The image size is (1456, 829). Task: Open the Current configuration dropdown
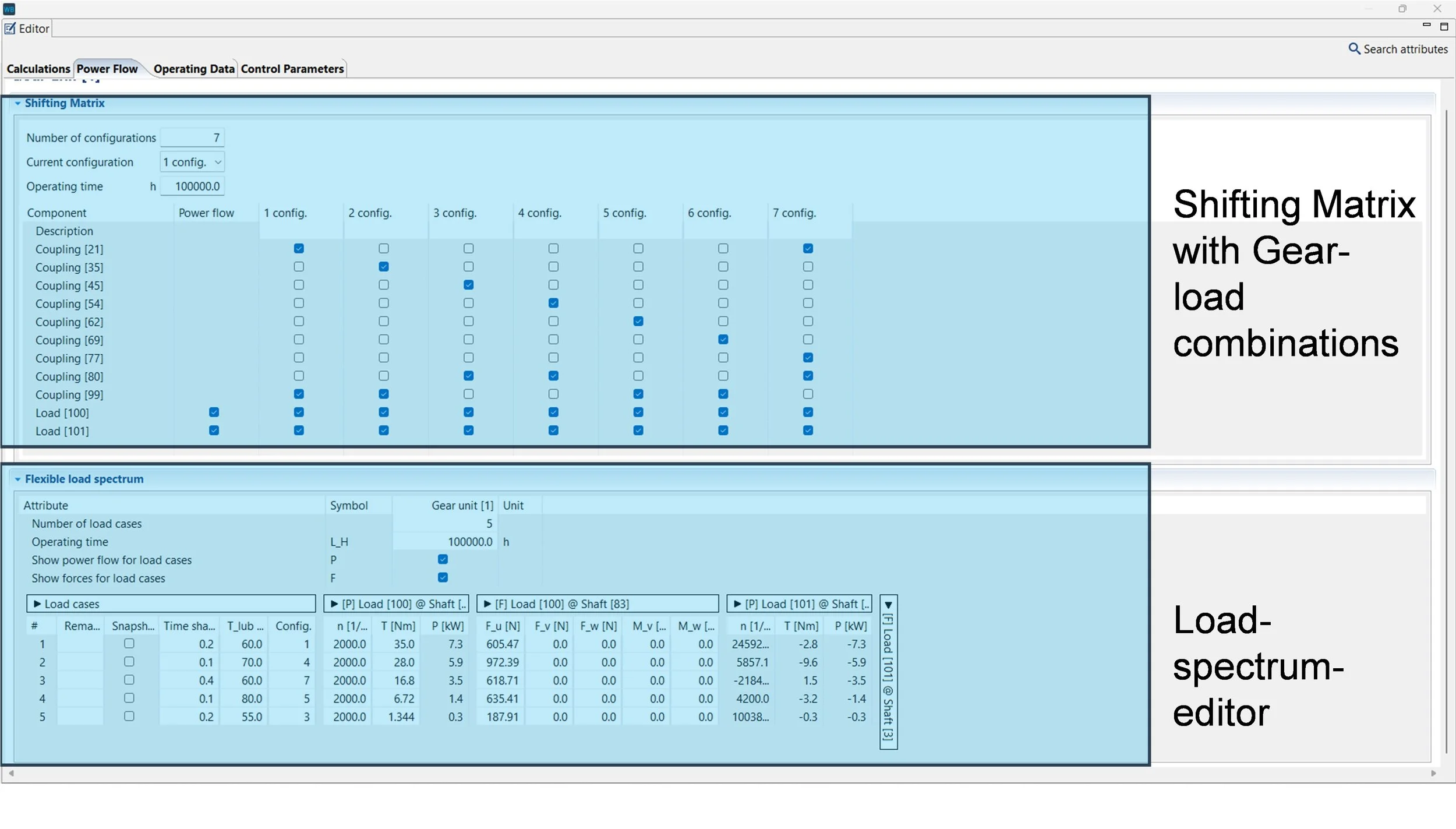[218, 163]
